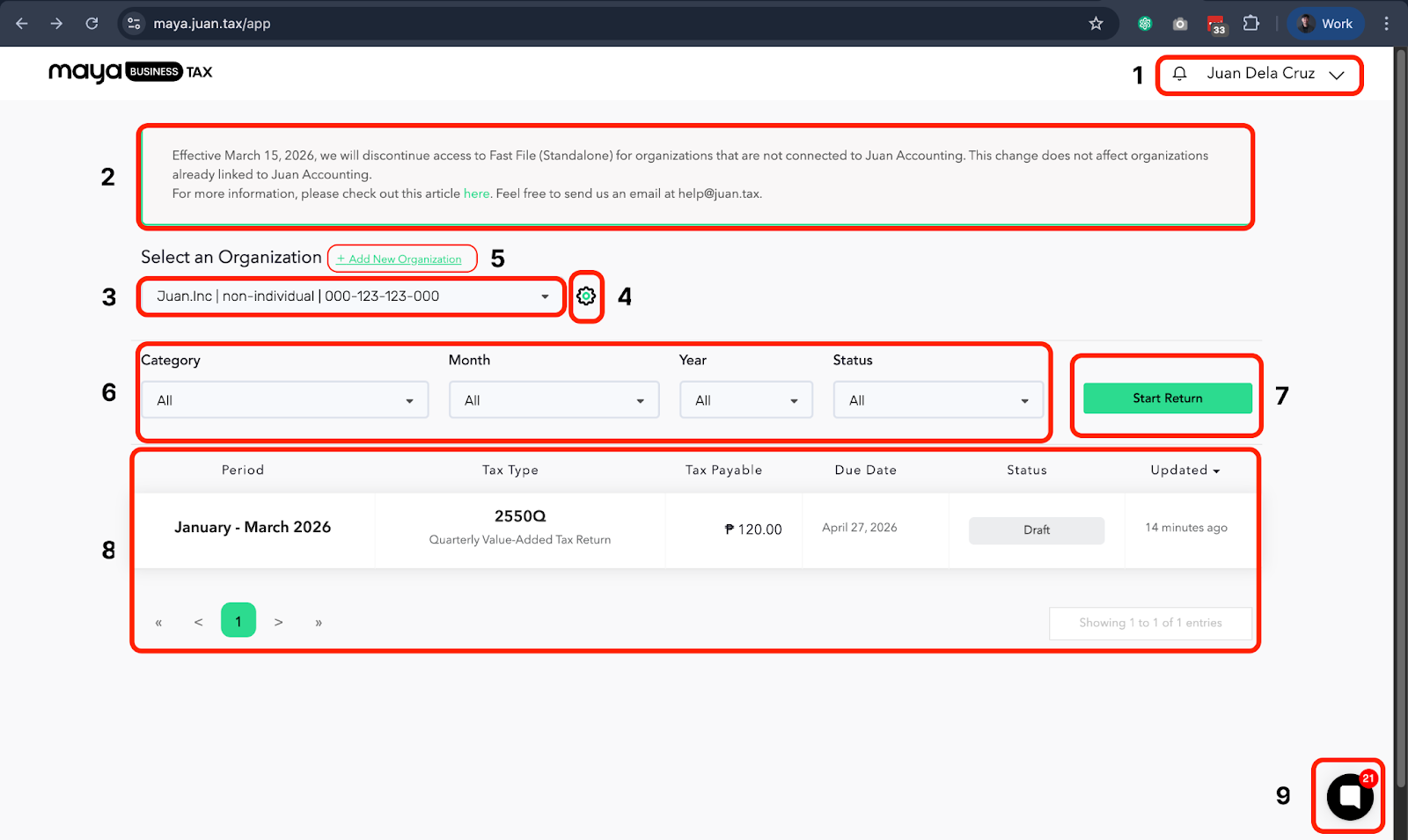This screenshot has height=840, width=1408.
Task: Click the Tax Type column header
Action: 510,471
